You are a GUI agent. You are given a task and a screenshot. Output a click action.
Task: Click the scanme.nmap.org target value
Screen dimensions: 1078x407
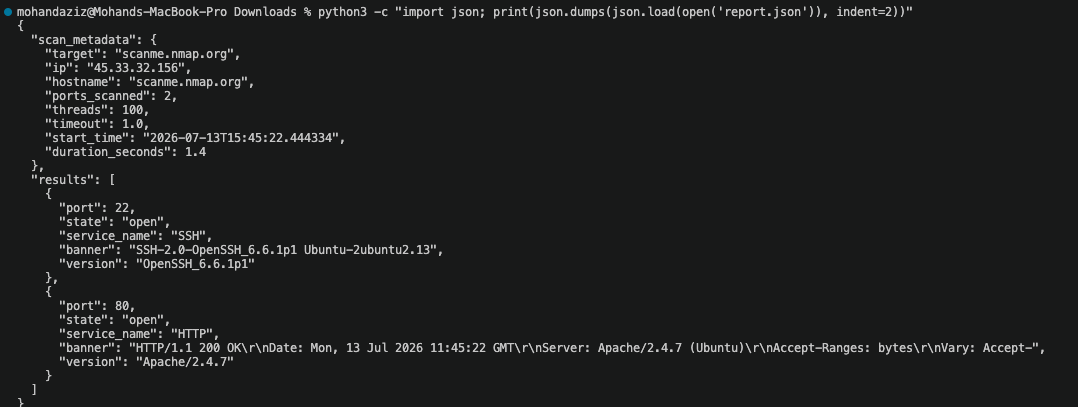177,54
